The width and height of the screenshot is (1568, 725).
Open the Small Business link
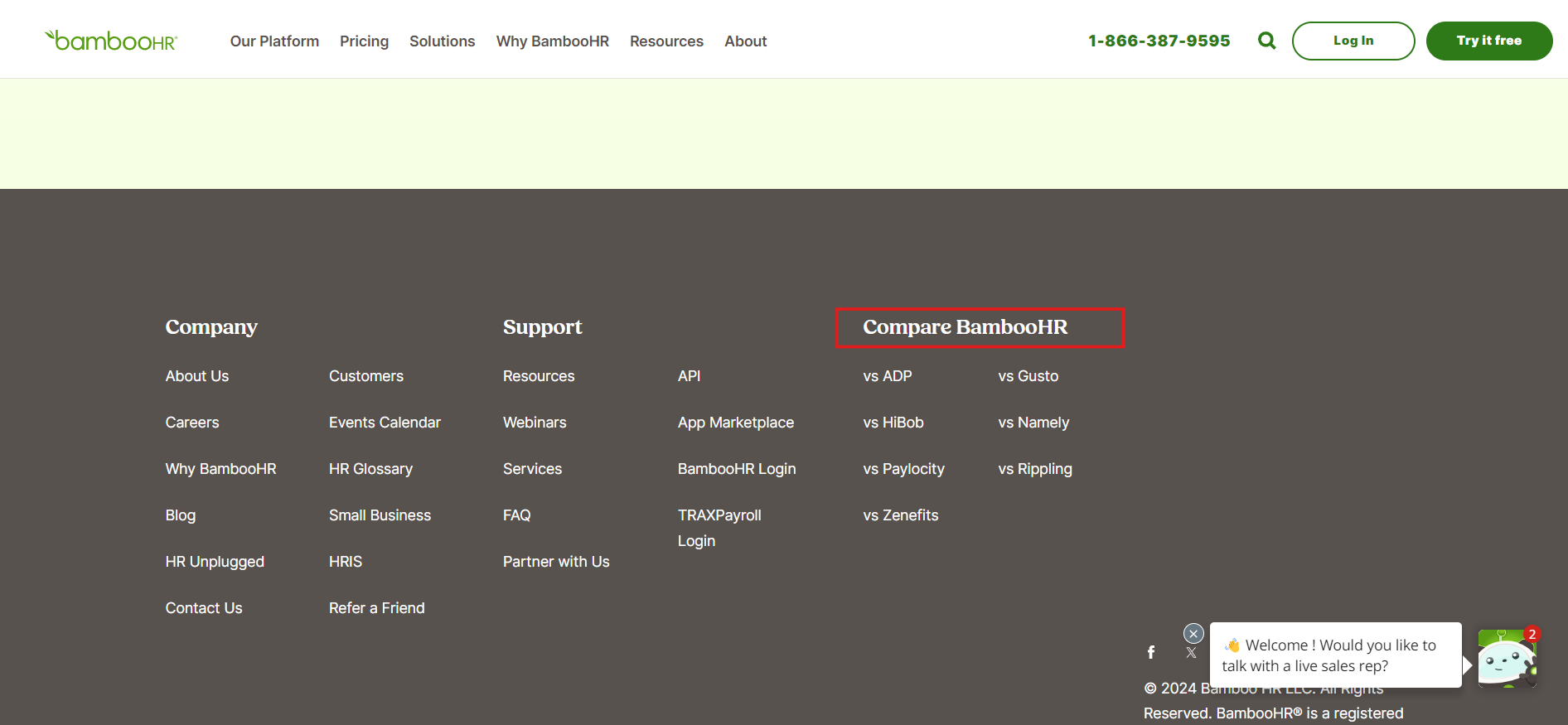[380, 515]
